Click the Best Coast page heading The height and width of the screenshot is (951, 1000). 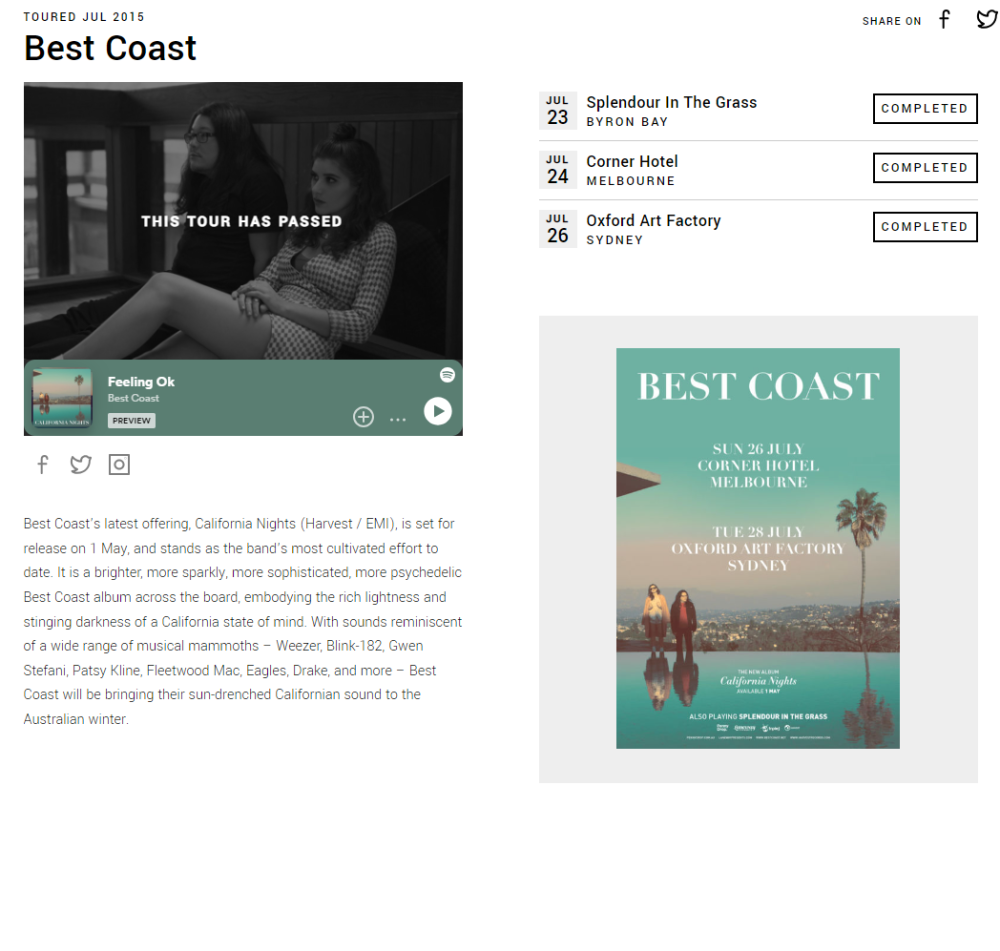pos(110,48)
